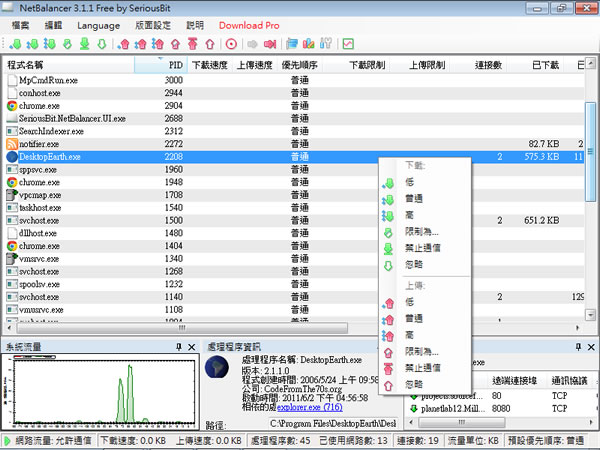The image size is (600, 450).
Task: Set normal upload priority via toolbar icon
Action: pos(140,44)
